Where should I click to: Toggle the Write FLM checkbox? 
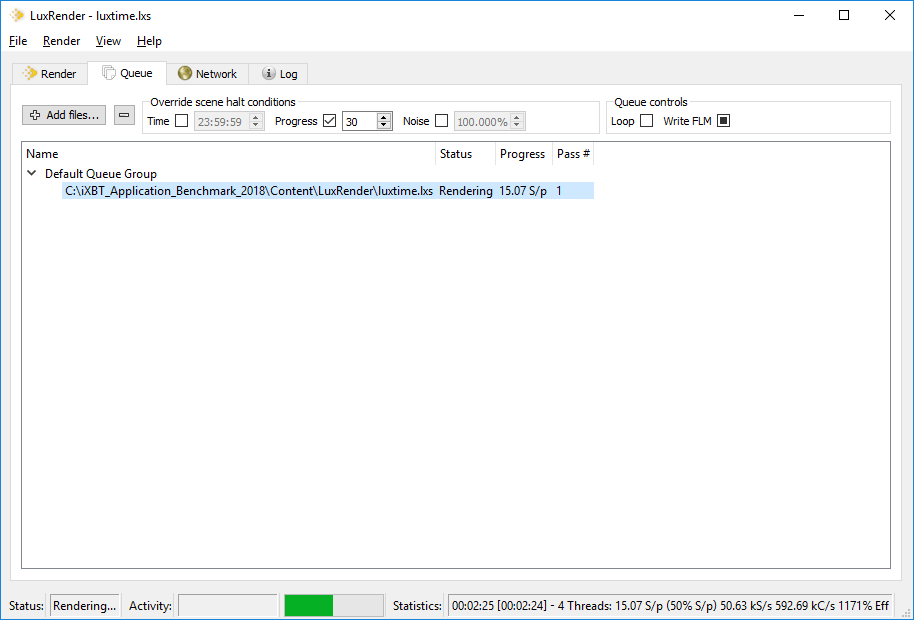coord(723,121)
